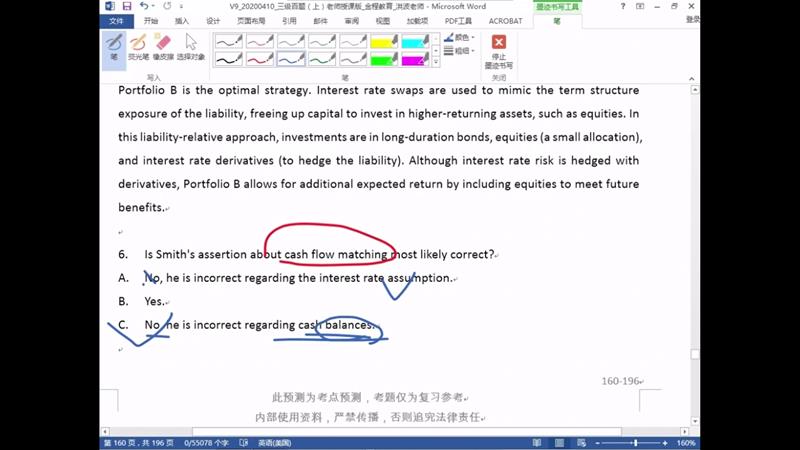Open the File (文件) tab
The image size is (800, 450).
click(x=116, y=21)
